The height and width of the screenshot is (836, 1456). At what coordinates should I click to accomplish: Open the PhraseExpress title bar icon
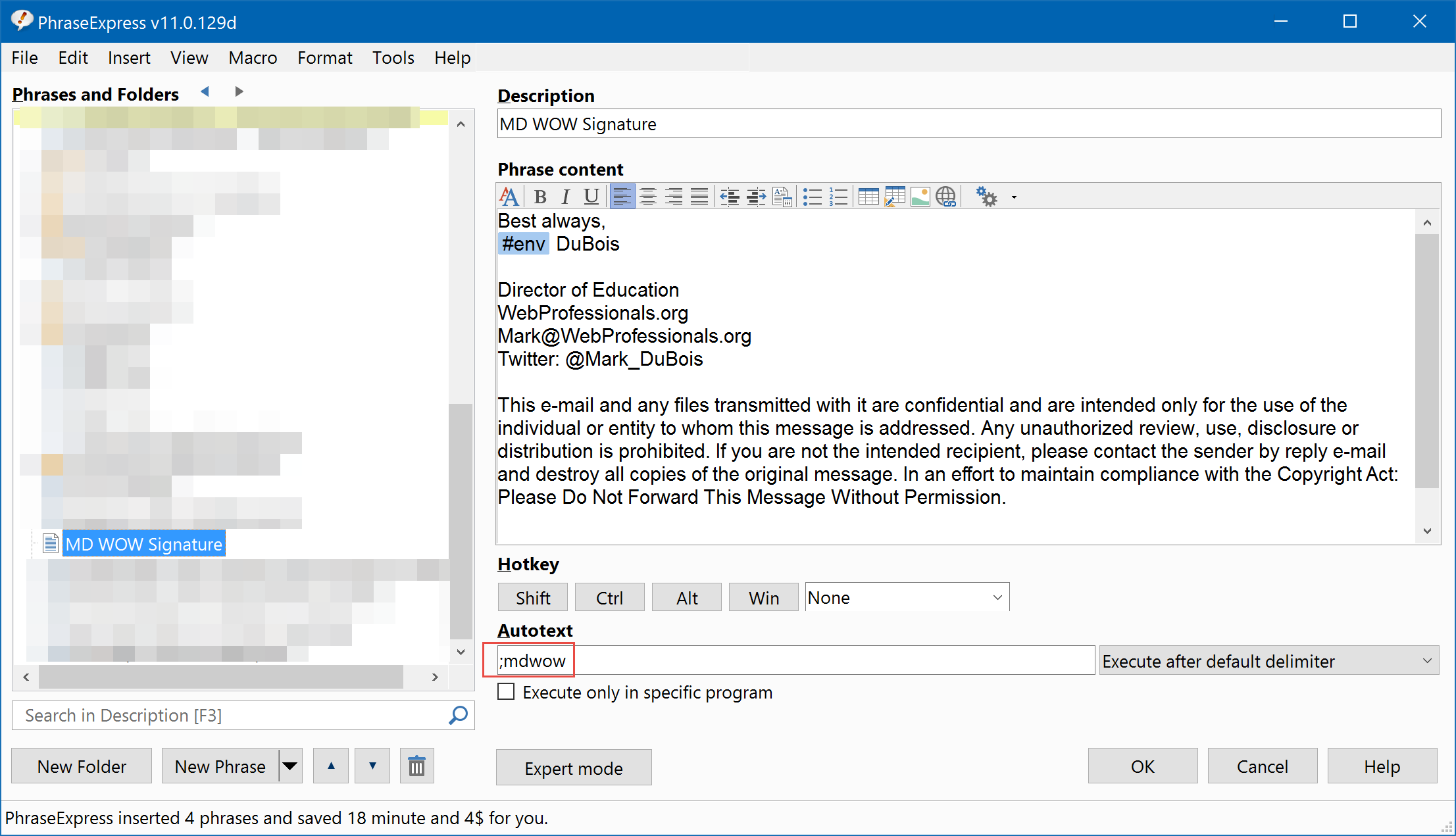(x=21, y=21)
